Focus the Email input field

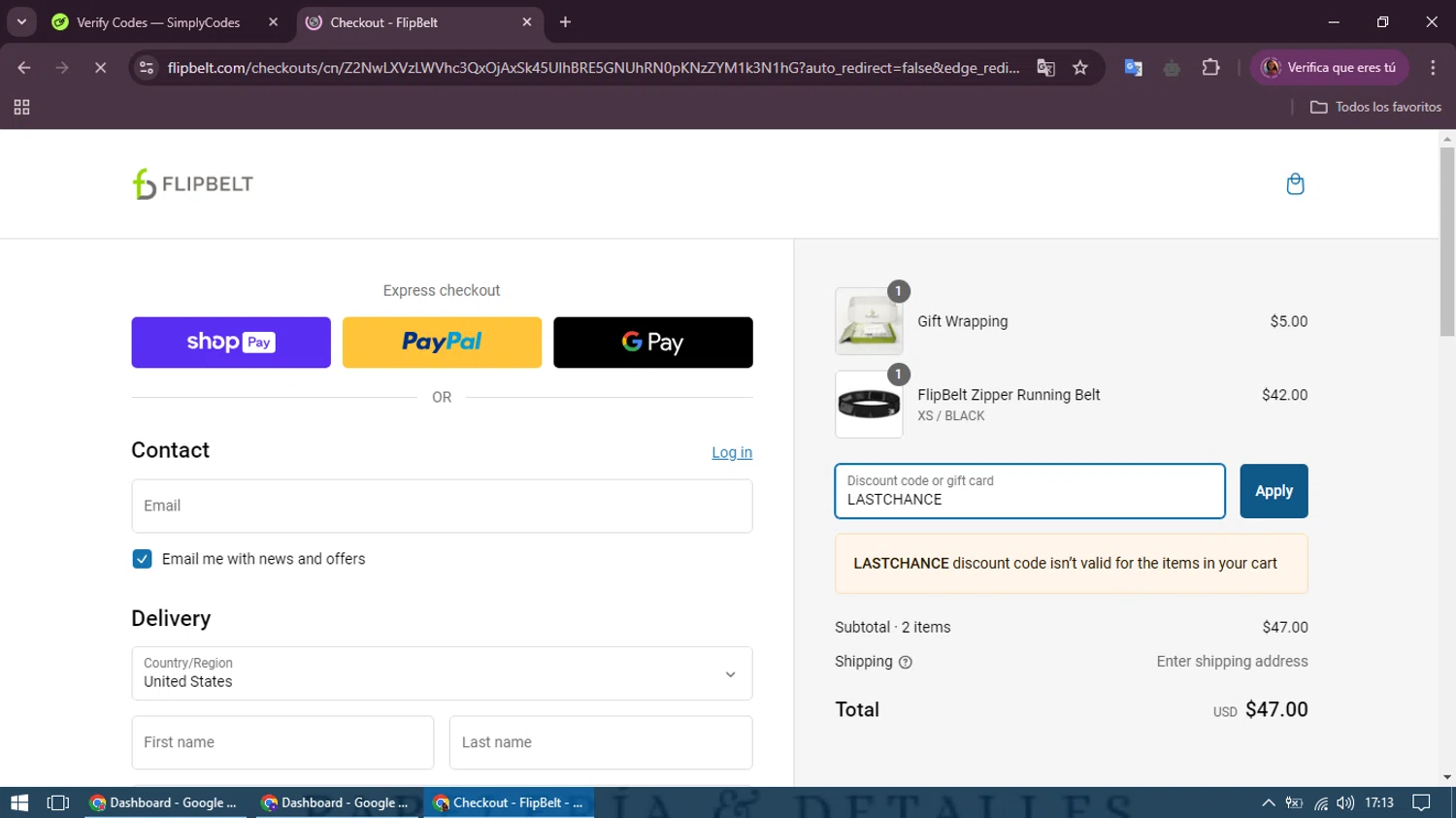pyautogui.click(x=442, y=506)
